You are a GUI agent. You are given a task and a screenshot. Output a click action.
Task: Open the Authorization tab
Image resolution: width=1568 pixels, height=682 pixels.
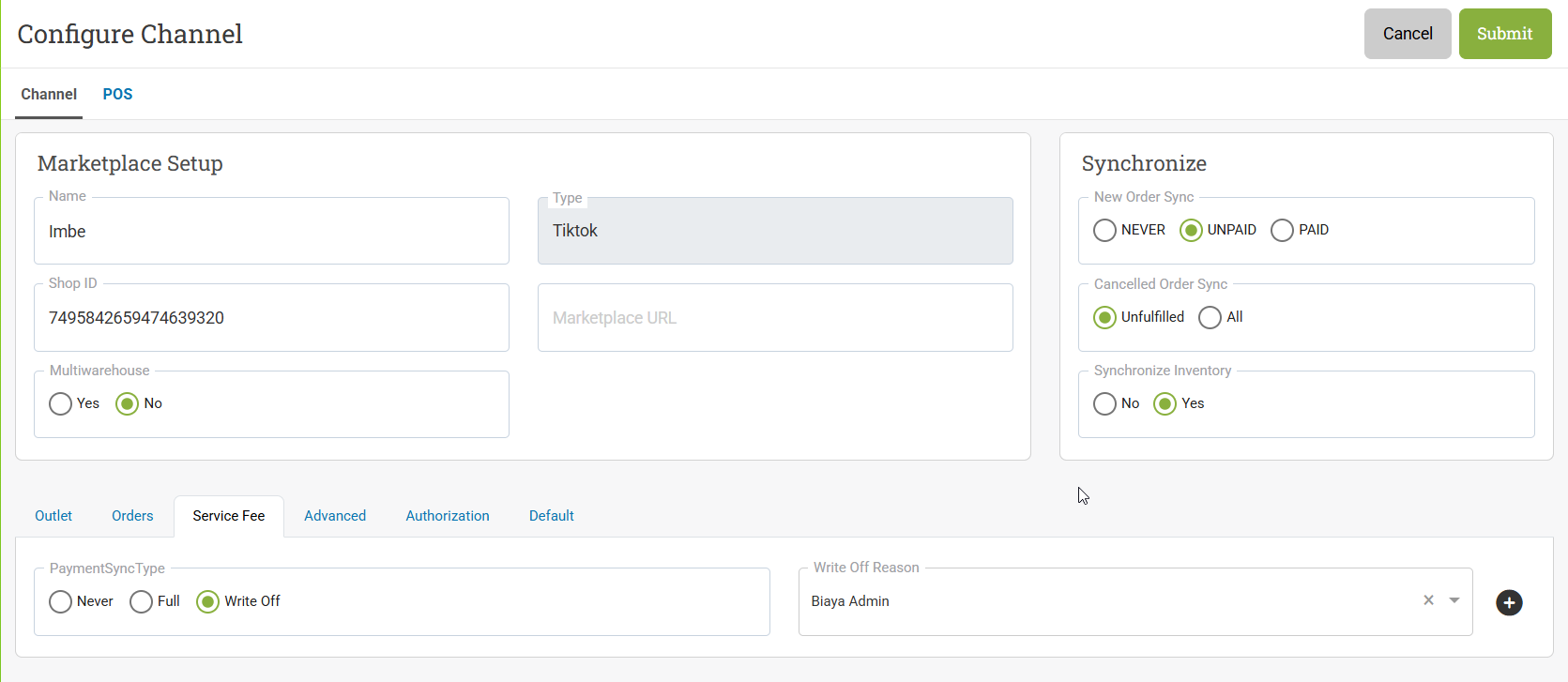pos(448,516)
